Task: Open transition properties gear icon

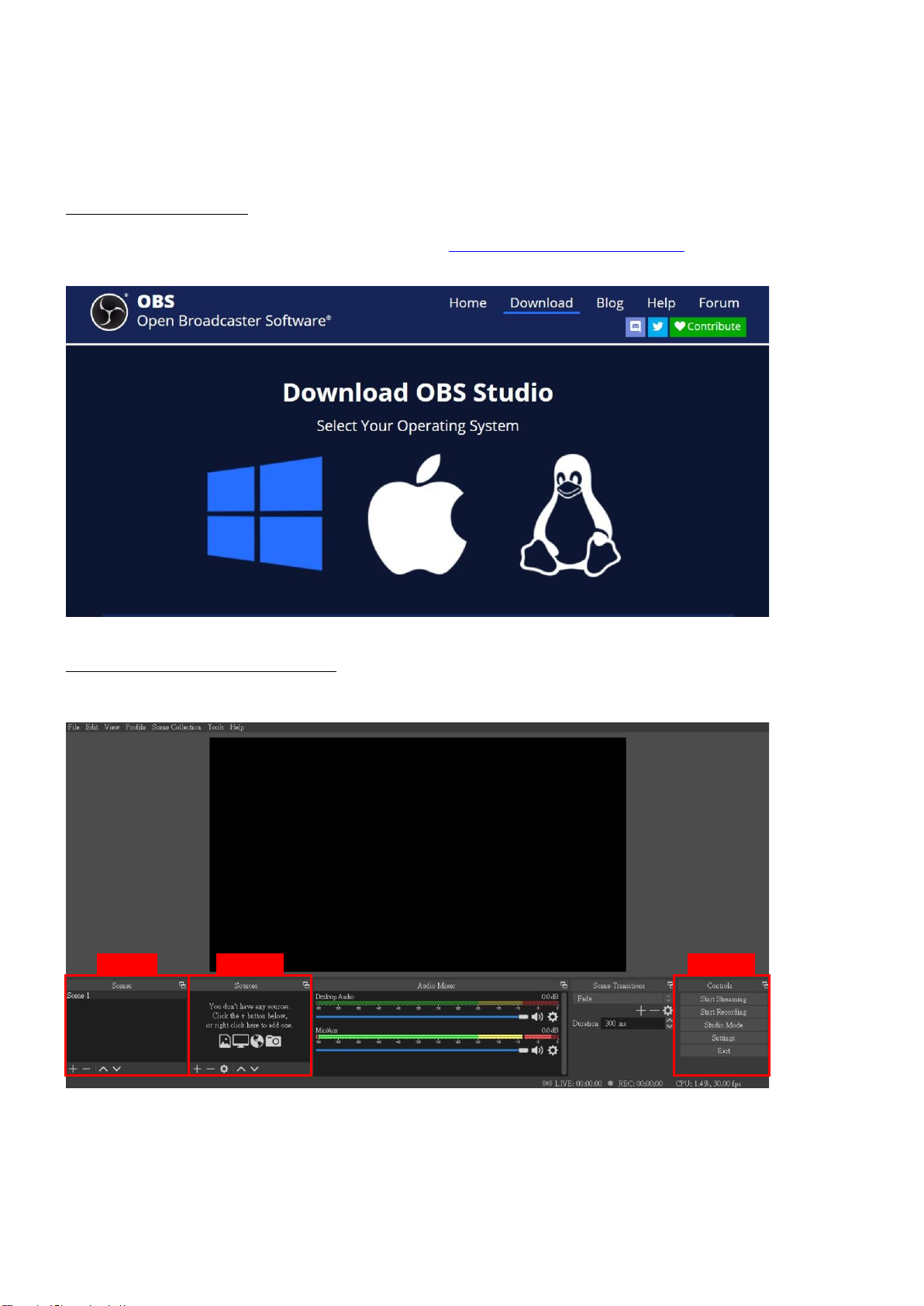Action: tap(667, 1011)
